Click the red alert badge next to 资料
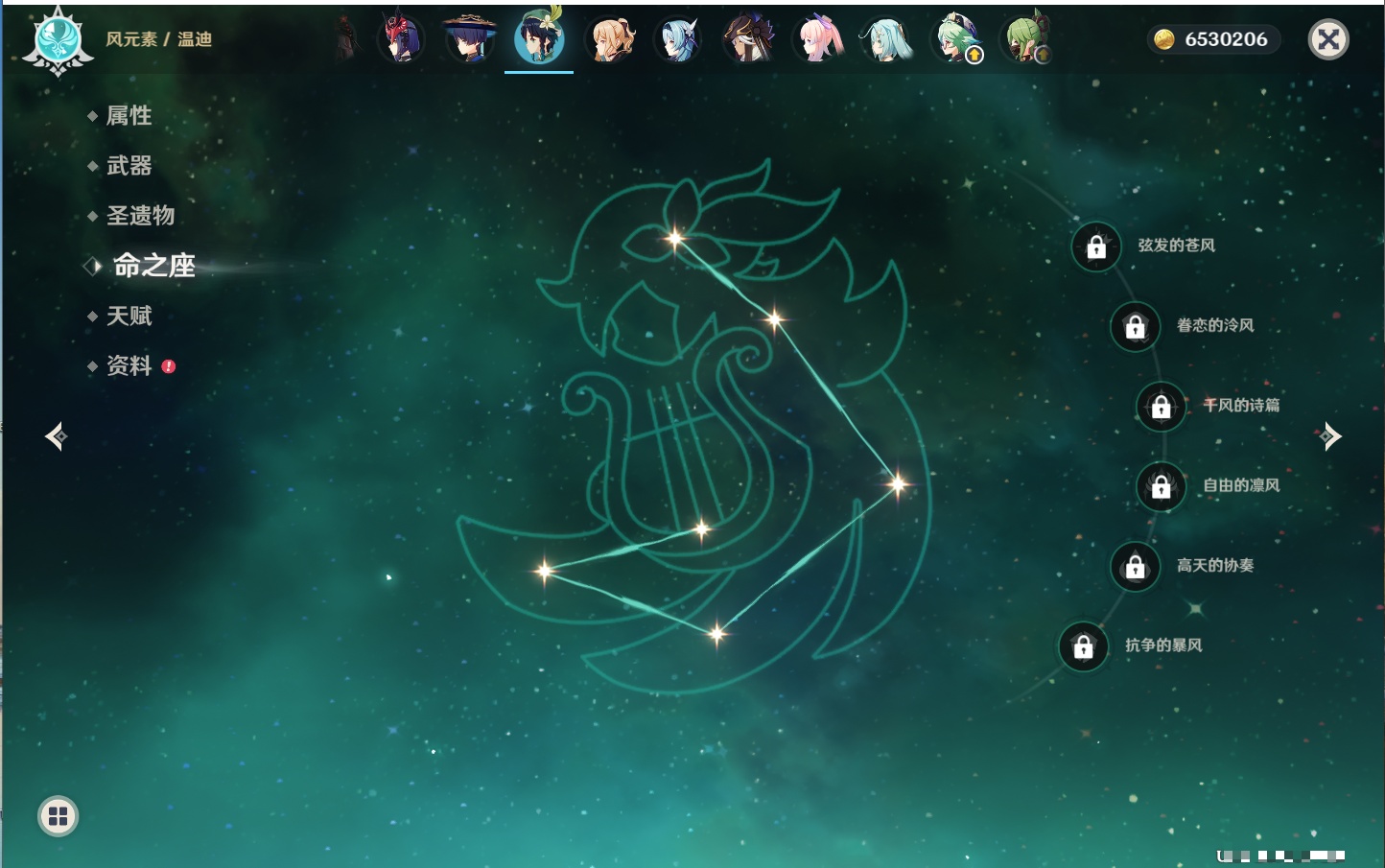 (169, 366)
